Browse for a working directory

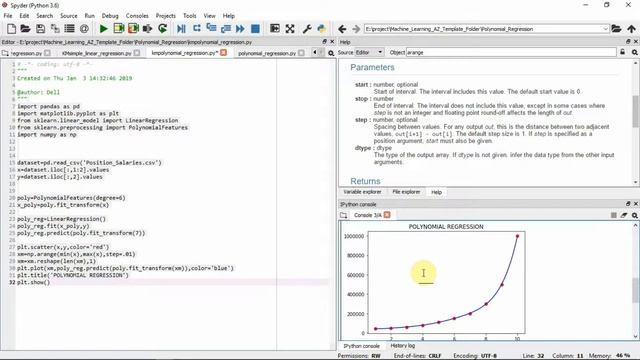(616, 29)
